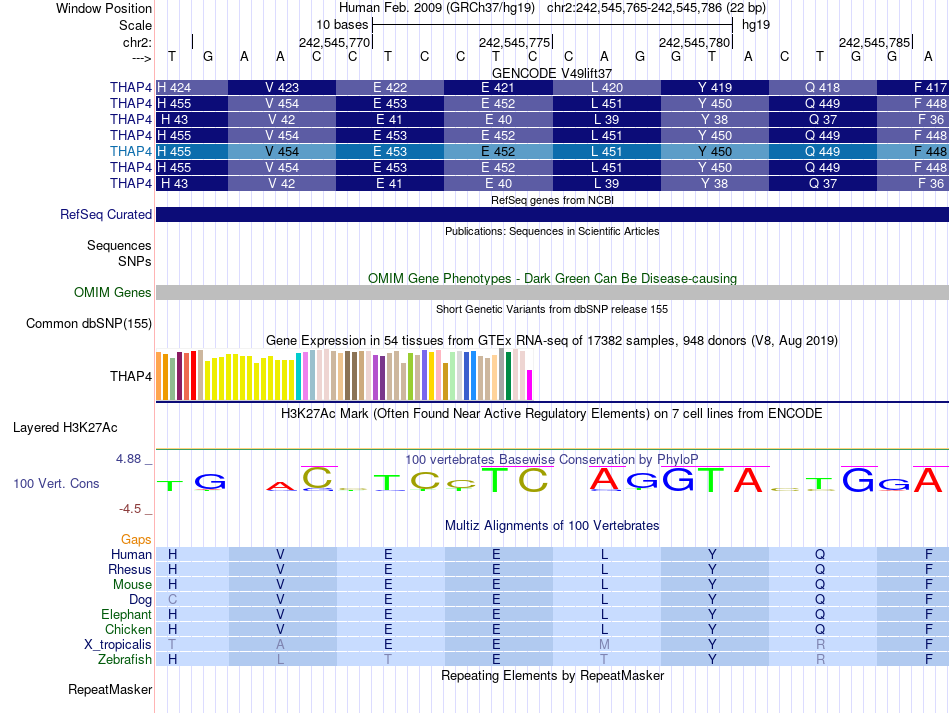This screenshot has width=950, height=713.
Task: Click Short Genetic Variants from dbSNP title
Action: tap(552, 309)
